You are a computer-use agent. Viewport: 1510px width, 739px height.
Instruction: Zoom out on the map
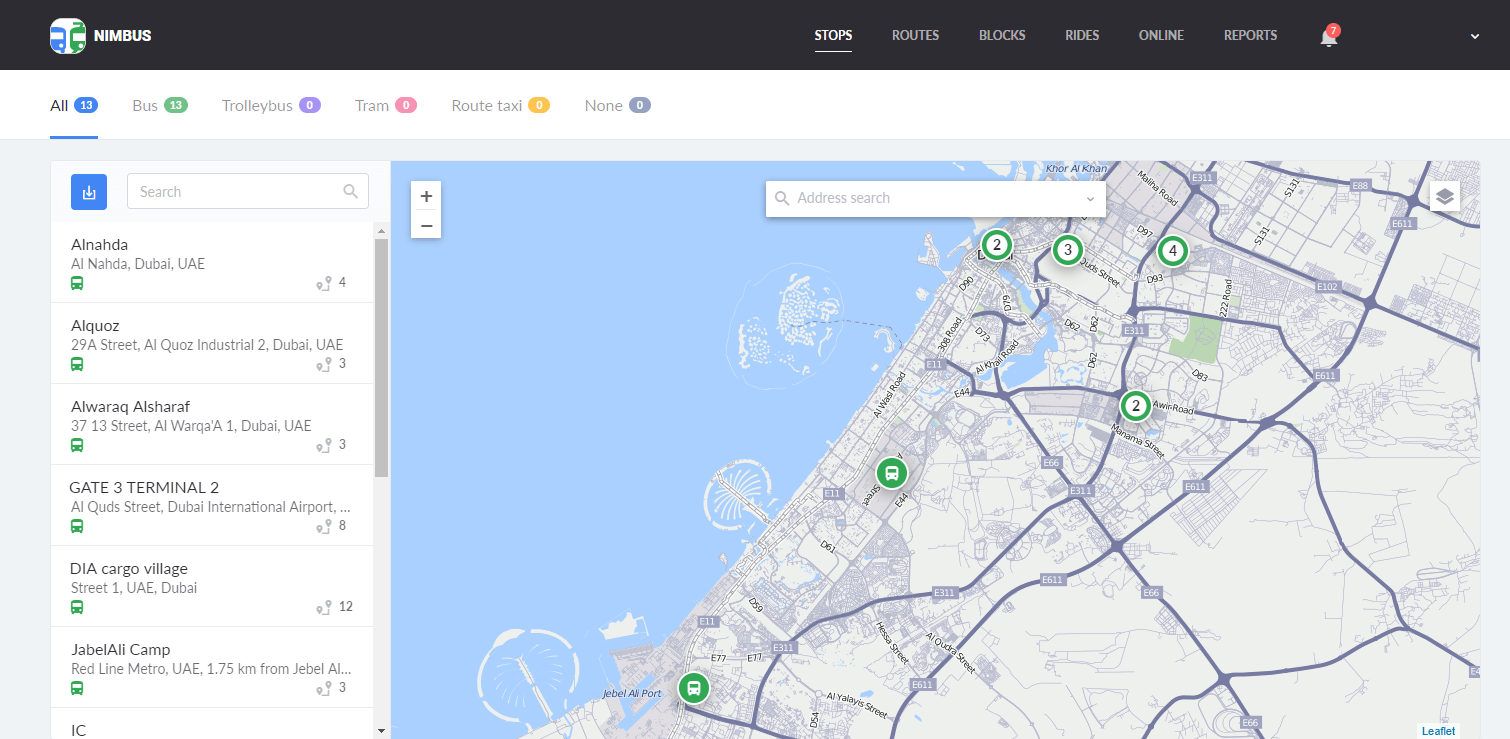click(x=426, y=225)
